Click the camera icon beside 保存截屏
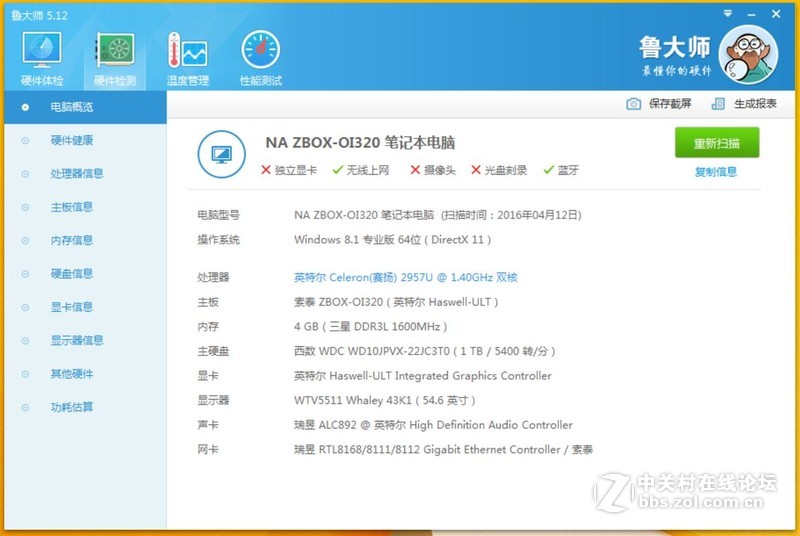 633,104
